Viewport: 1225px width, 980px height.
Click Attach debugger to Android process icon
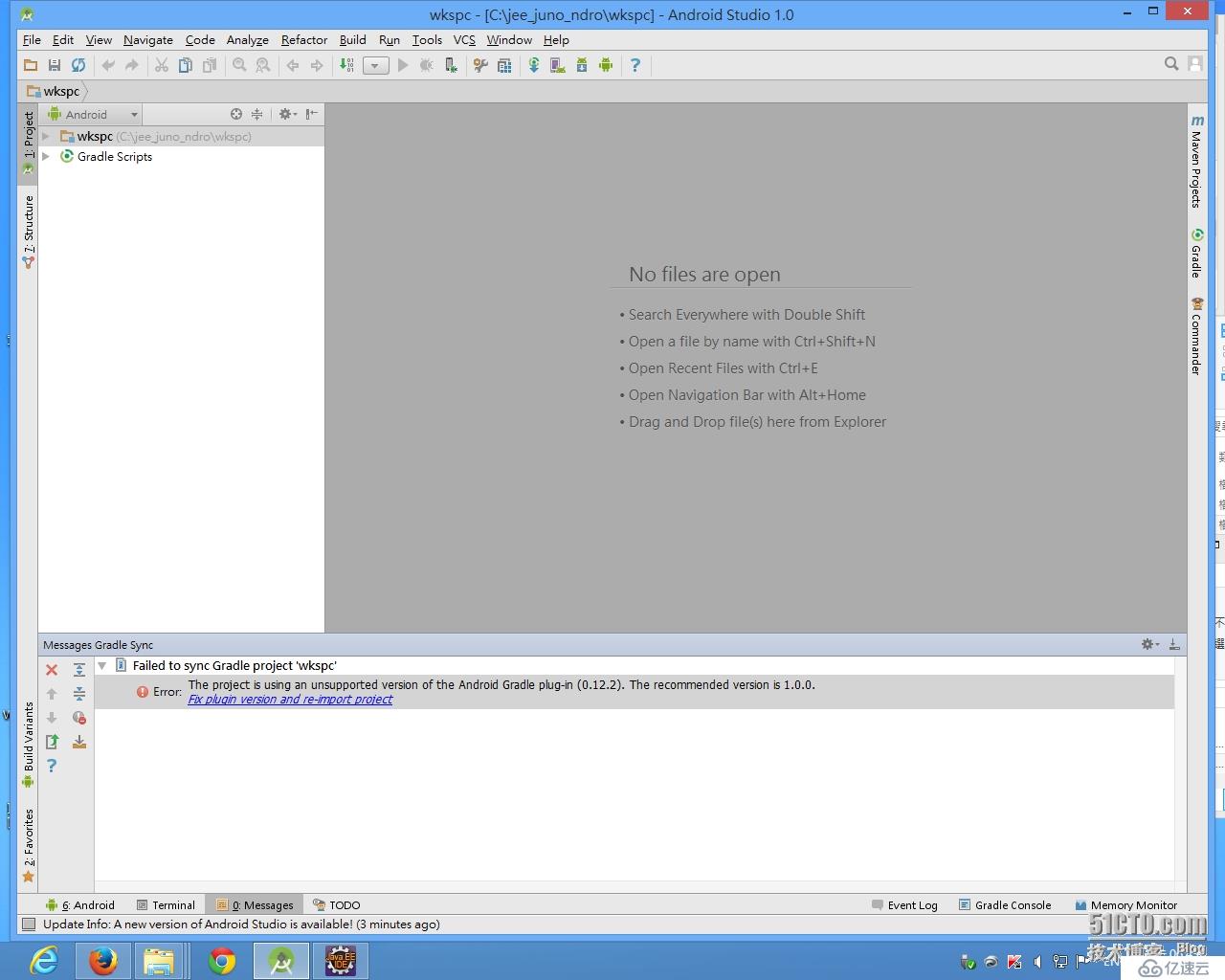click(451, 65)
